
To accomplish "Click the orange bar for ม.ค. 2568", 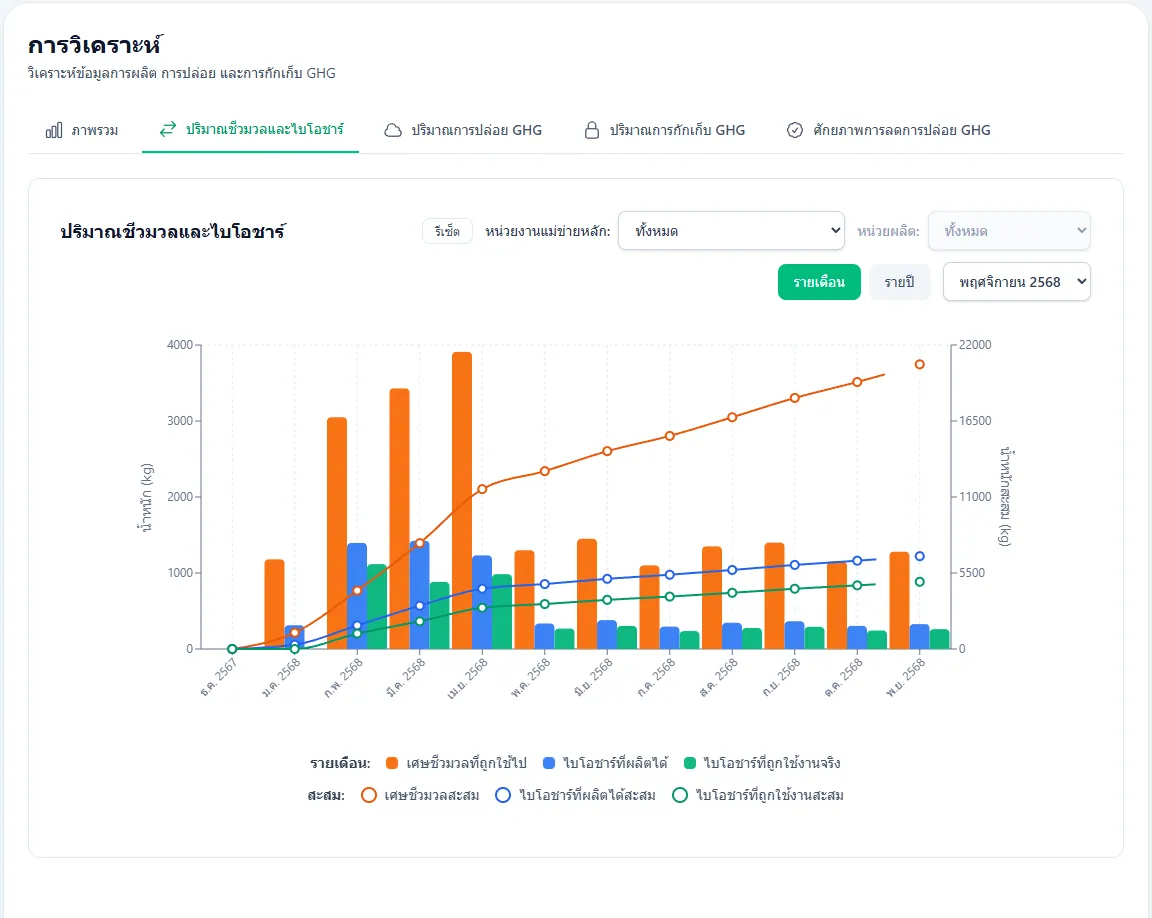I will pyautogui.click(x=274, y=604).
